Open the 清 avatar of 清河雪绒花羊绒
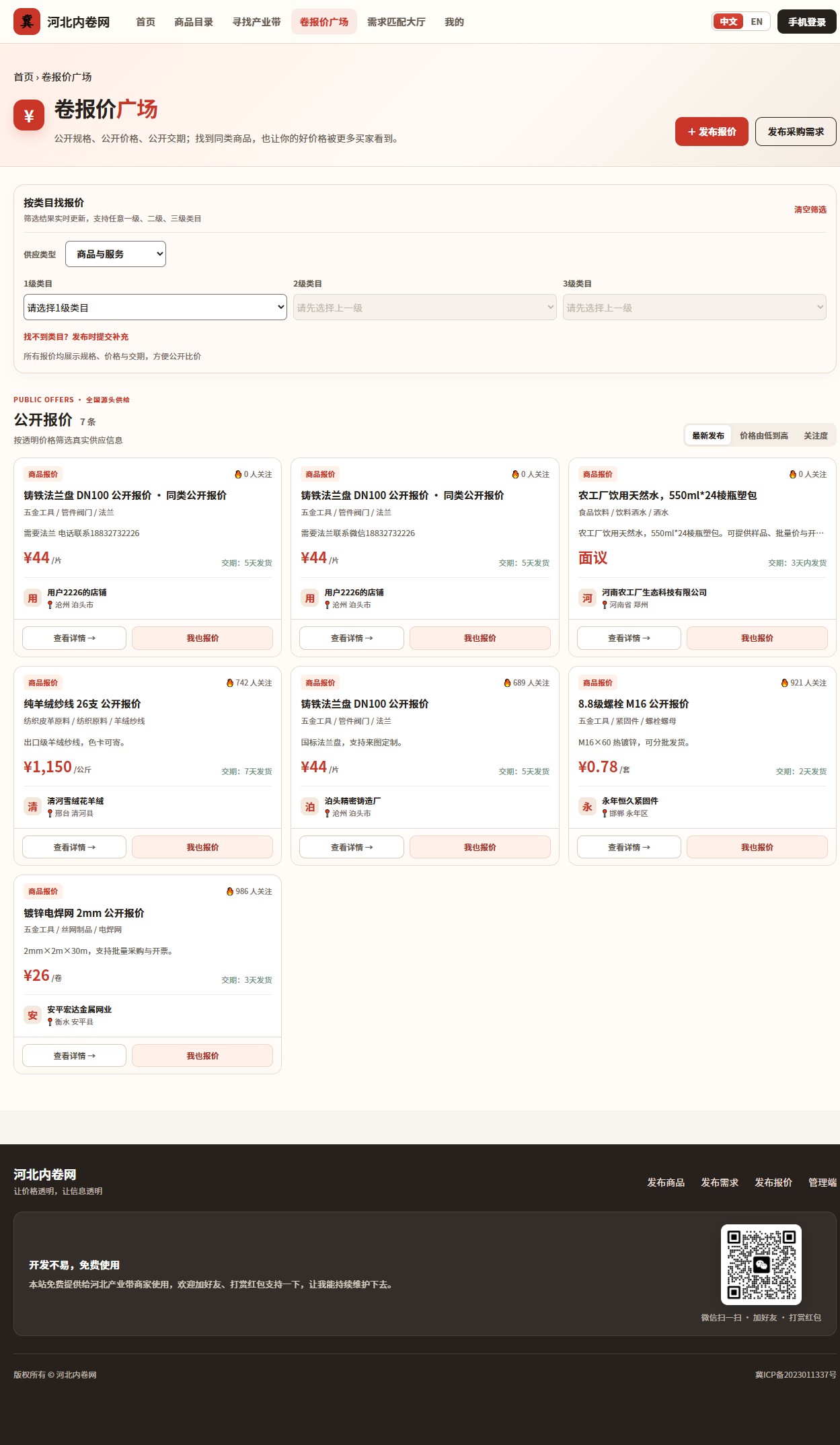Screen dimensions: 840x1445 pyautogui.click(x=33, y=807)
